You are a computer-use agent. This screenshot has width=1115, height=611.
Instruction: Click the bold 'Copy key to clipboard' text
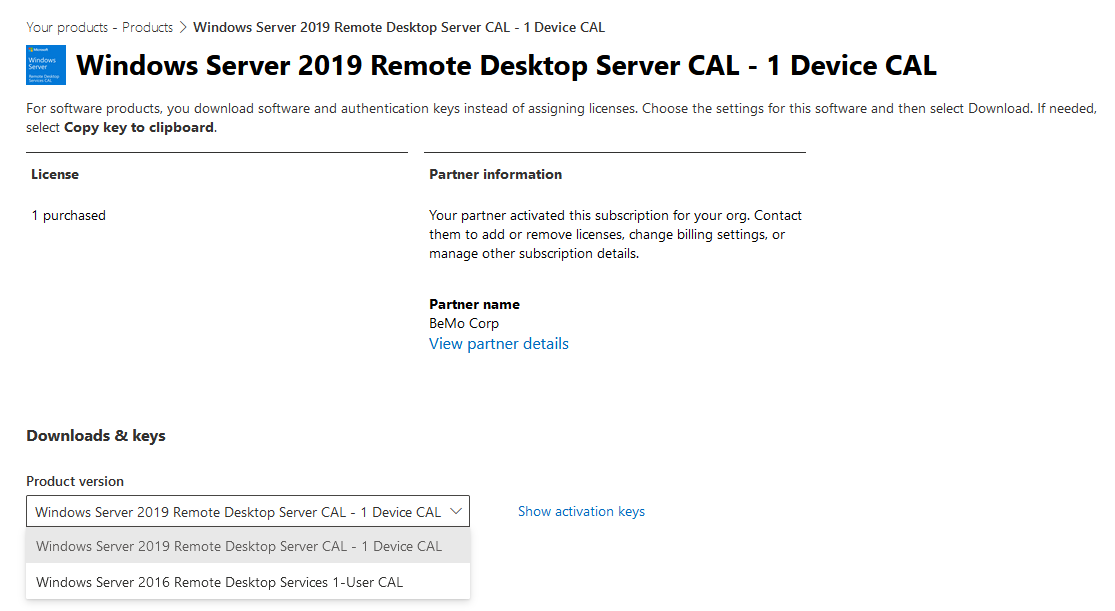pyautogui.click(x=139, y=127)
